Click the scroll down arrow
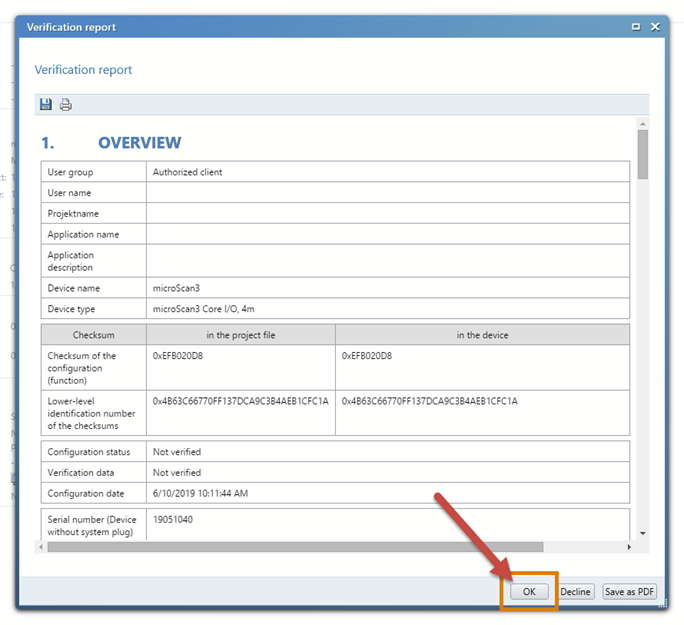The image size is (684, 625). point(643,534)
